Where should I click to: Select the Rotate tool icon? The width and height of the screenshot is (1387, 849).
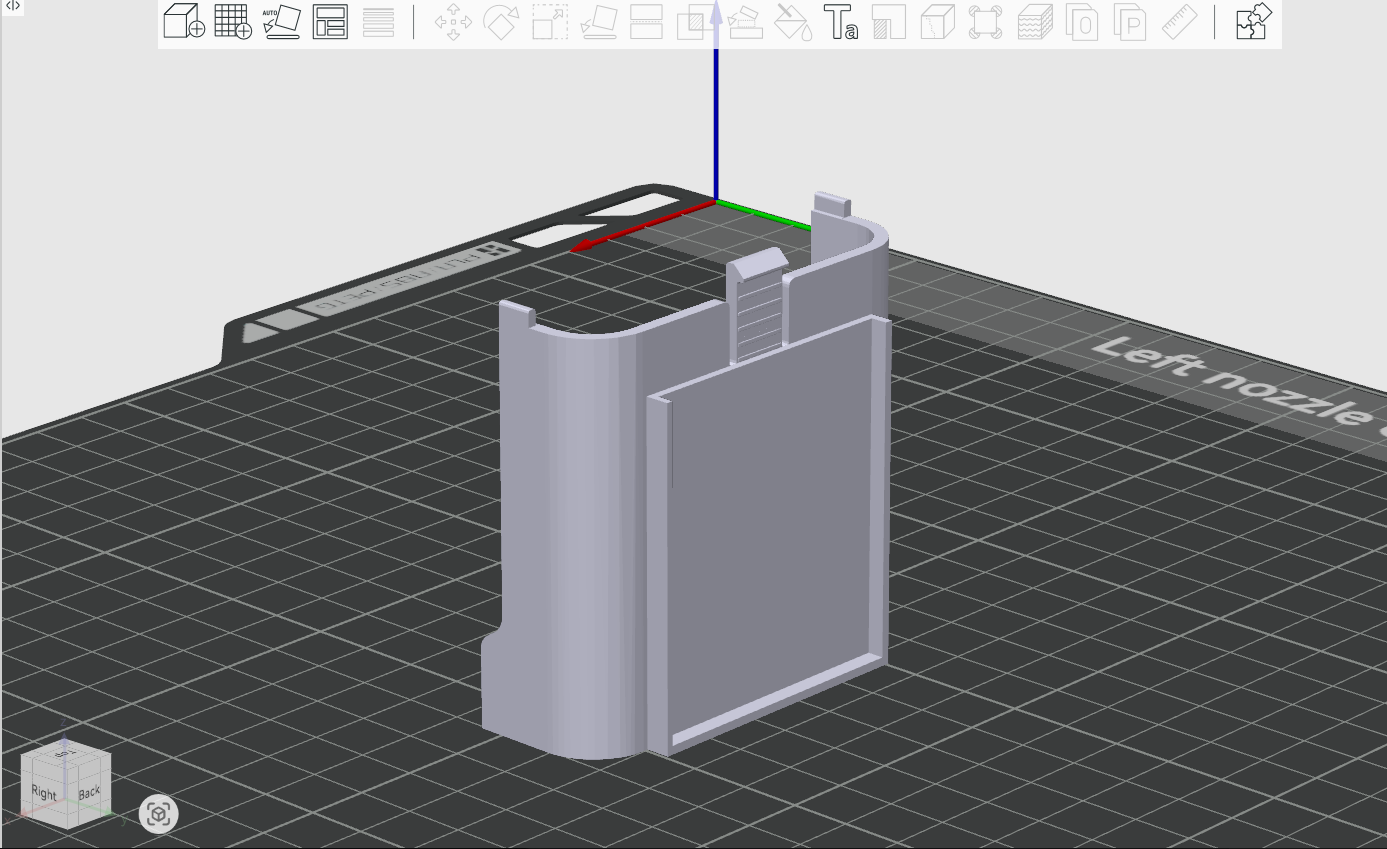point(501,22)
